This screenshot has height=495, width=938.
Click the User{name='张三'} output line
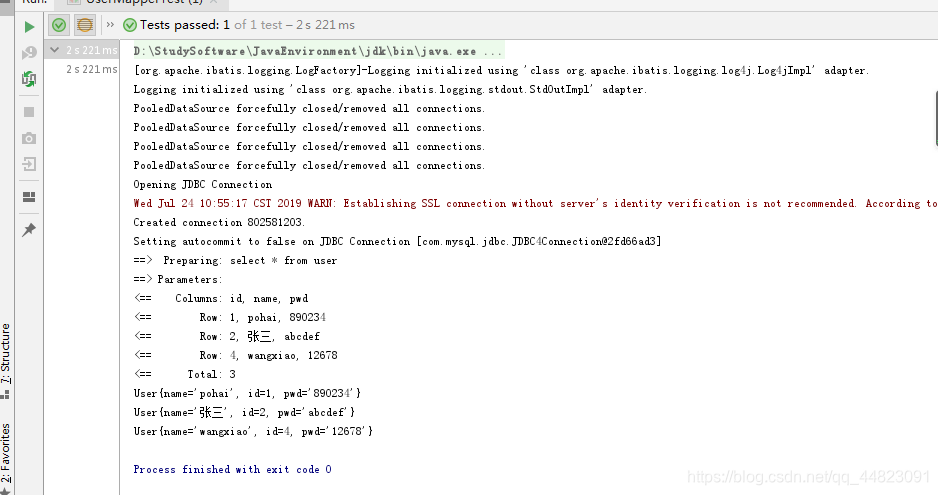(244, 412)
